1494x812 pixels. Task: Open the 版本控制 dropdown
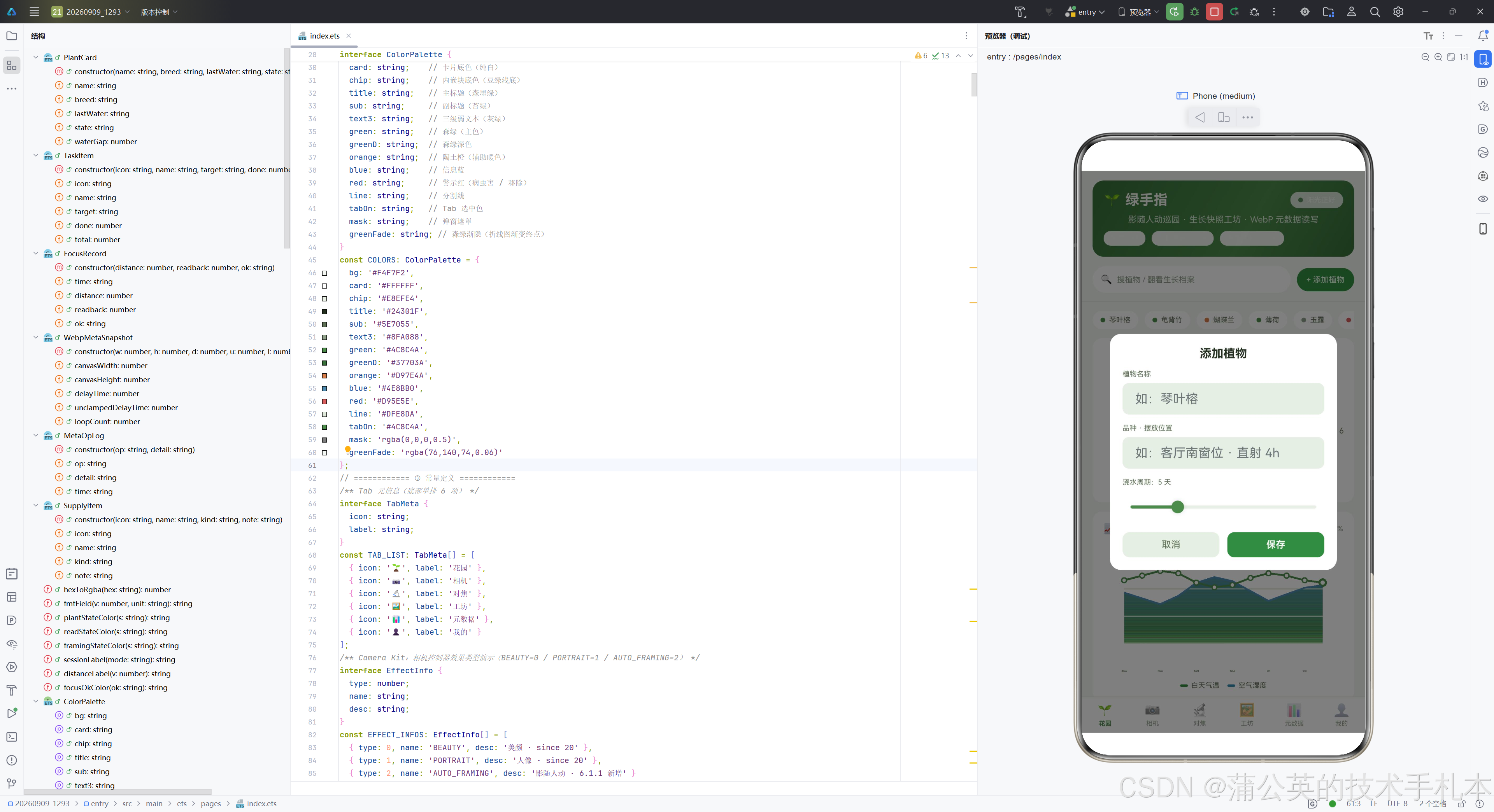pyautogui.click(x=159, y=12)
